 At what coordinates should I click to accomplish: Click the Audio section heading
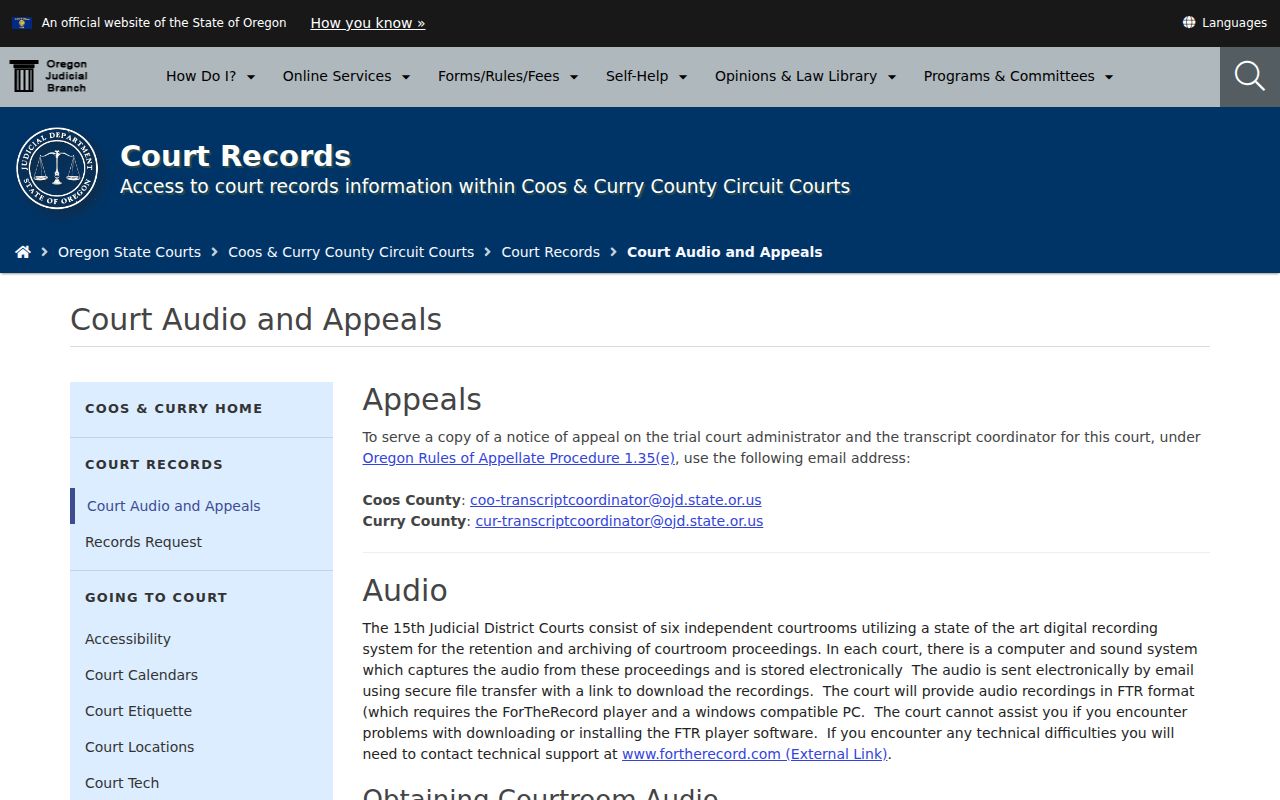pos(405,590)
